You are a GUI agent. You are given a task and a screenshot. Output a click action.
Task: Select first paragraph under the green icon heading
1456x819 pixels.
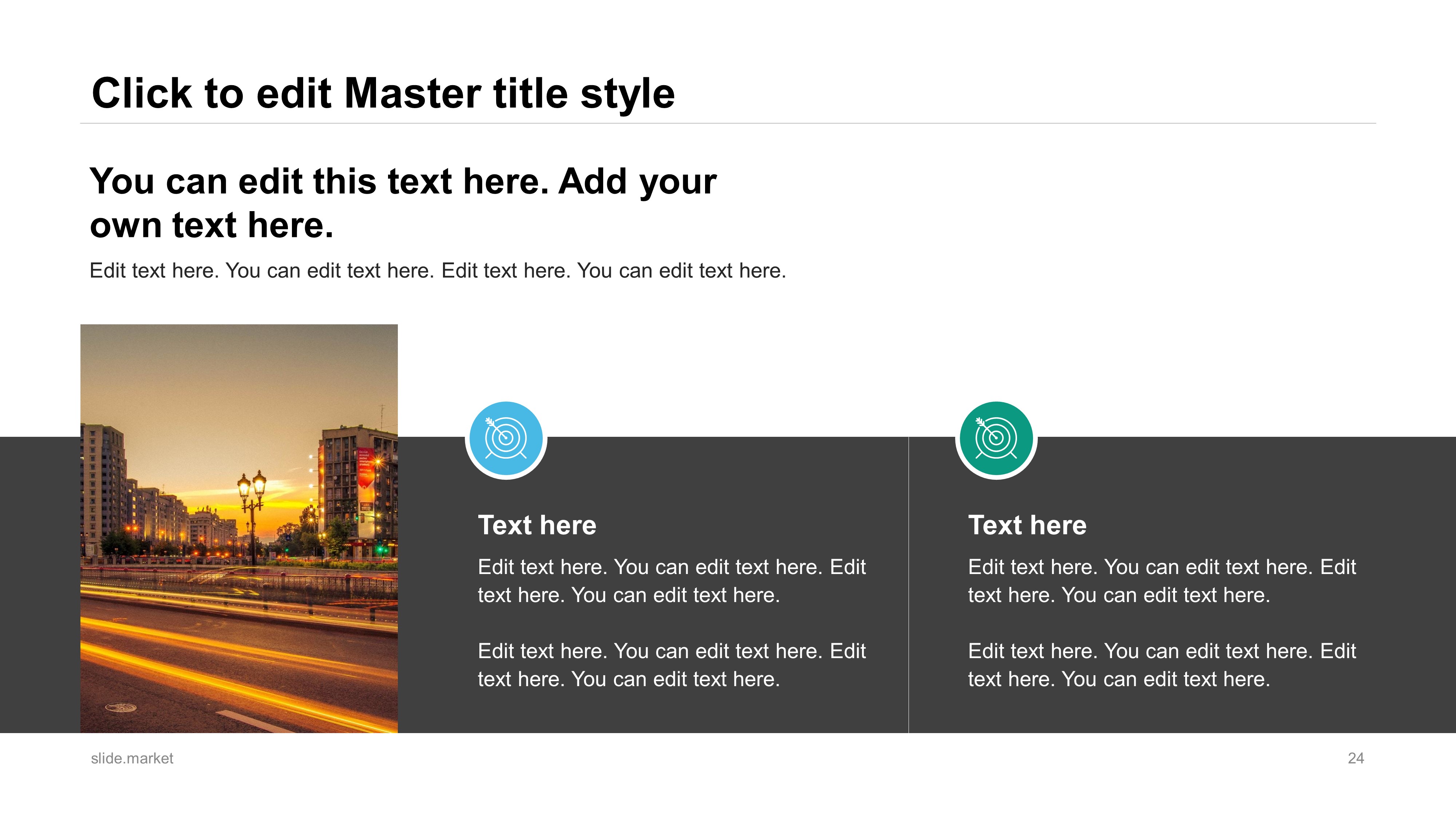(x=1162, y=581)
